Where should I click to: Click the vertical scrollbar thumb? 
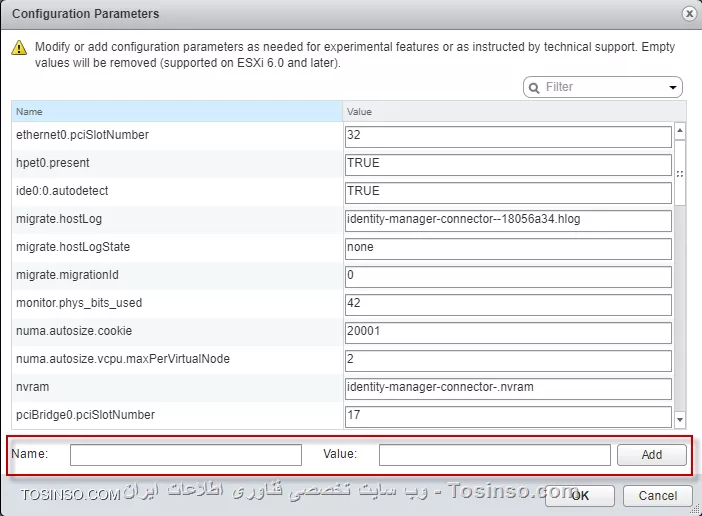click(680, 173)
